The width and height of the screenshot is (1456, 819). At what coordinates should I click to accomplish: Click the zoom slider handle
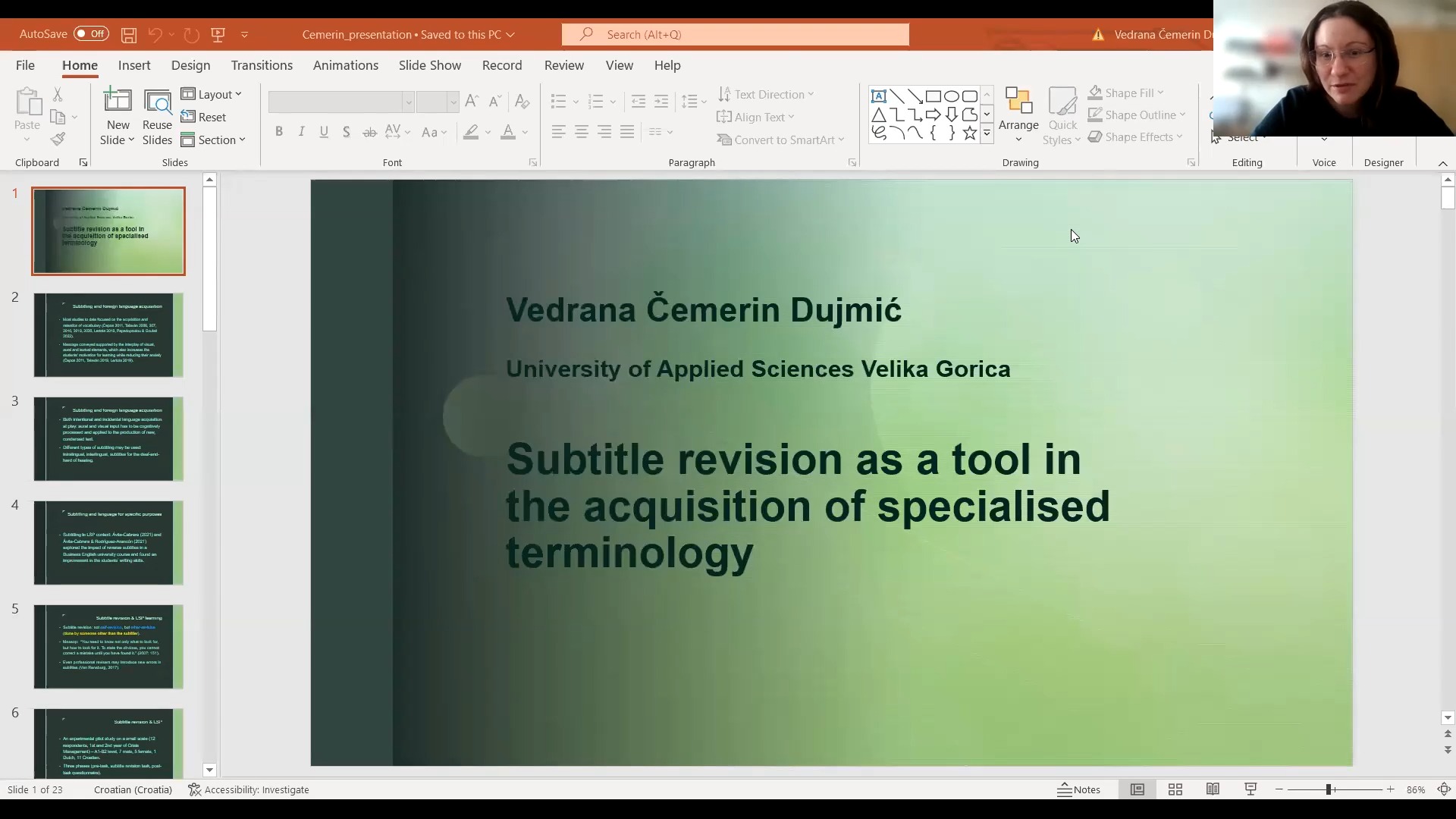click(x=1329, y=789)
